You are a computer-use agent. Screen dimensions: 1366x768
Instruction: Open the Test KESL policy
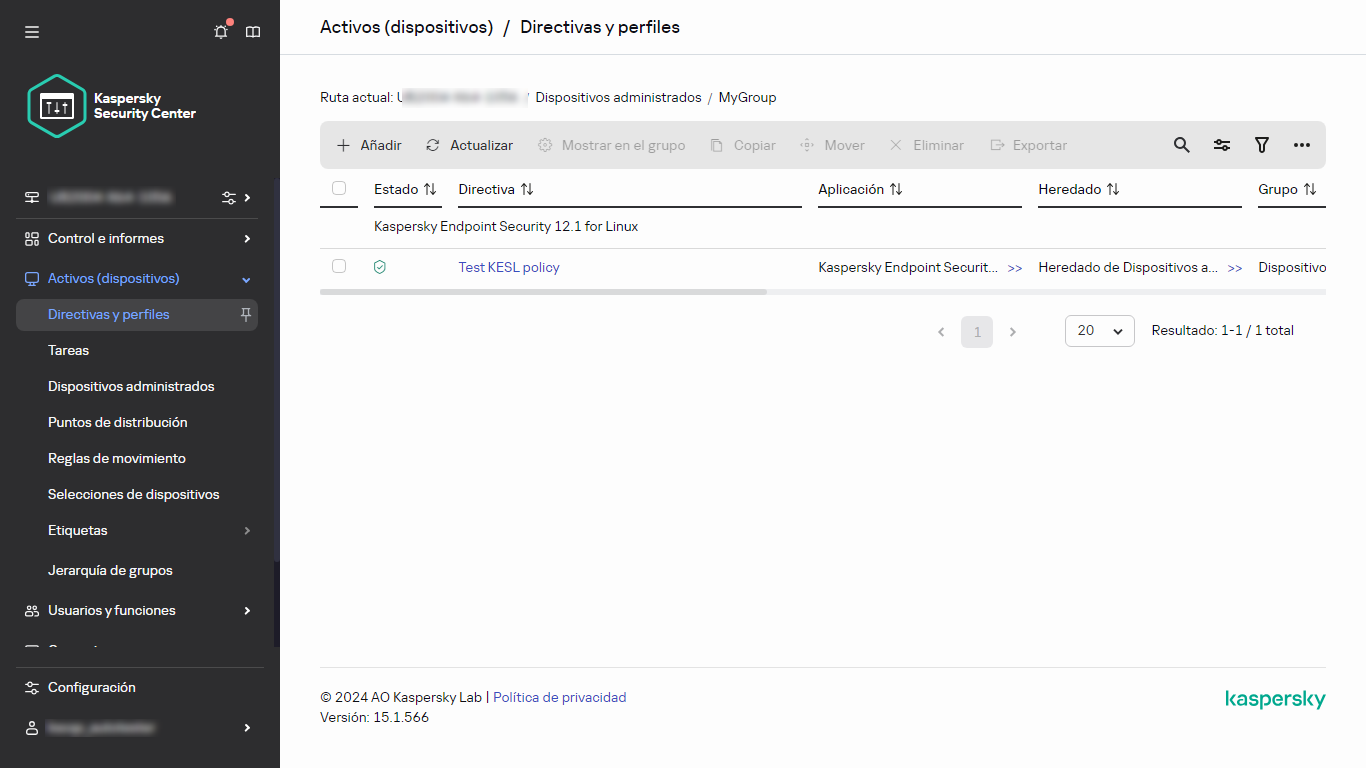[x=509, y=267]
